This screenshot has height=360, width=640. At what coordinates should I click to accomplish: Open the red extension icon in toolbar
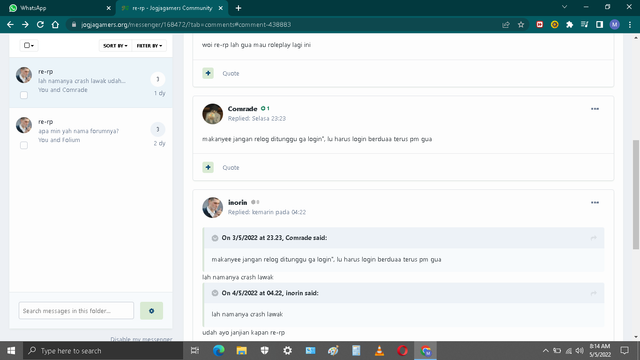[540, 24]
